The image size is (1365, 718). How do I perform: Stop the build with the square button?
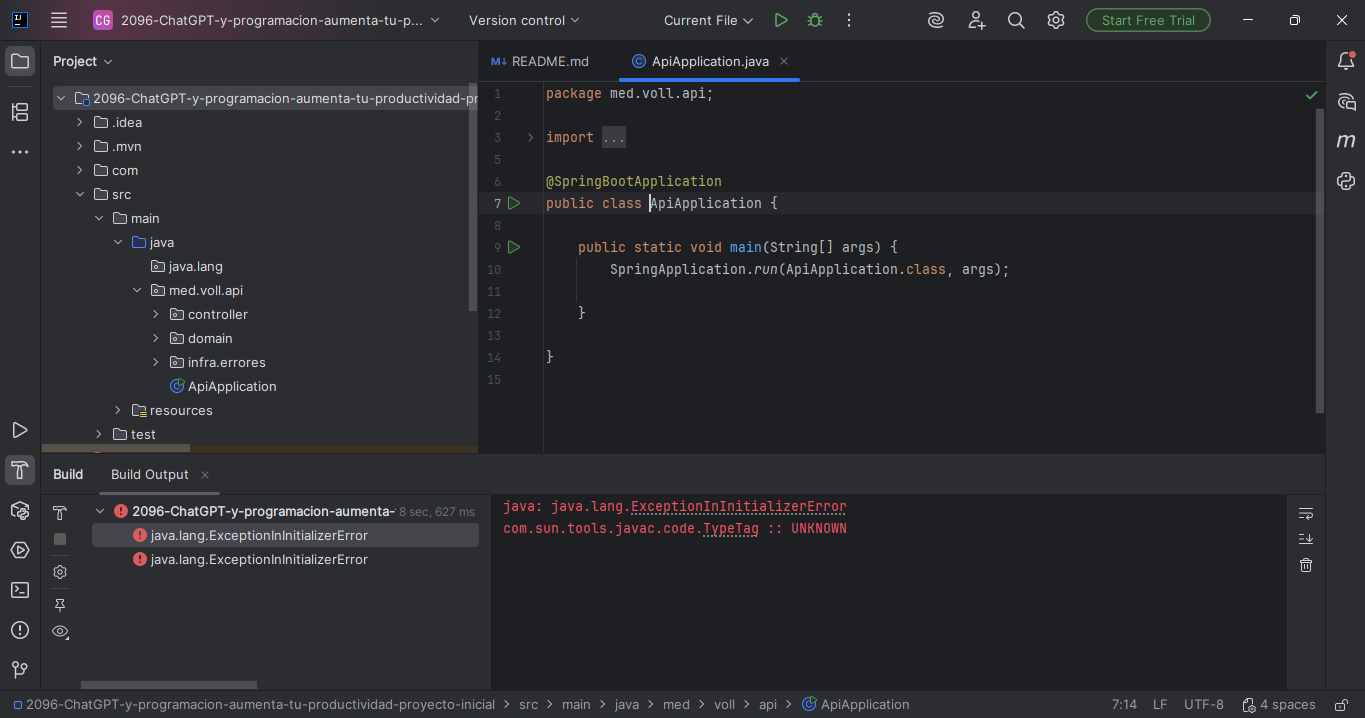(x=60, y=539)
